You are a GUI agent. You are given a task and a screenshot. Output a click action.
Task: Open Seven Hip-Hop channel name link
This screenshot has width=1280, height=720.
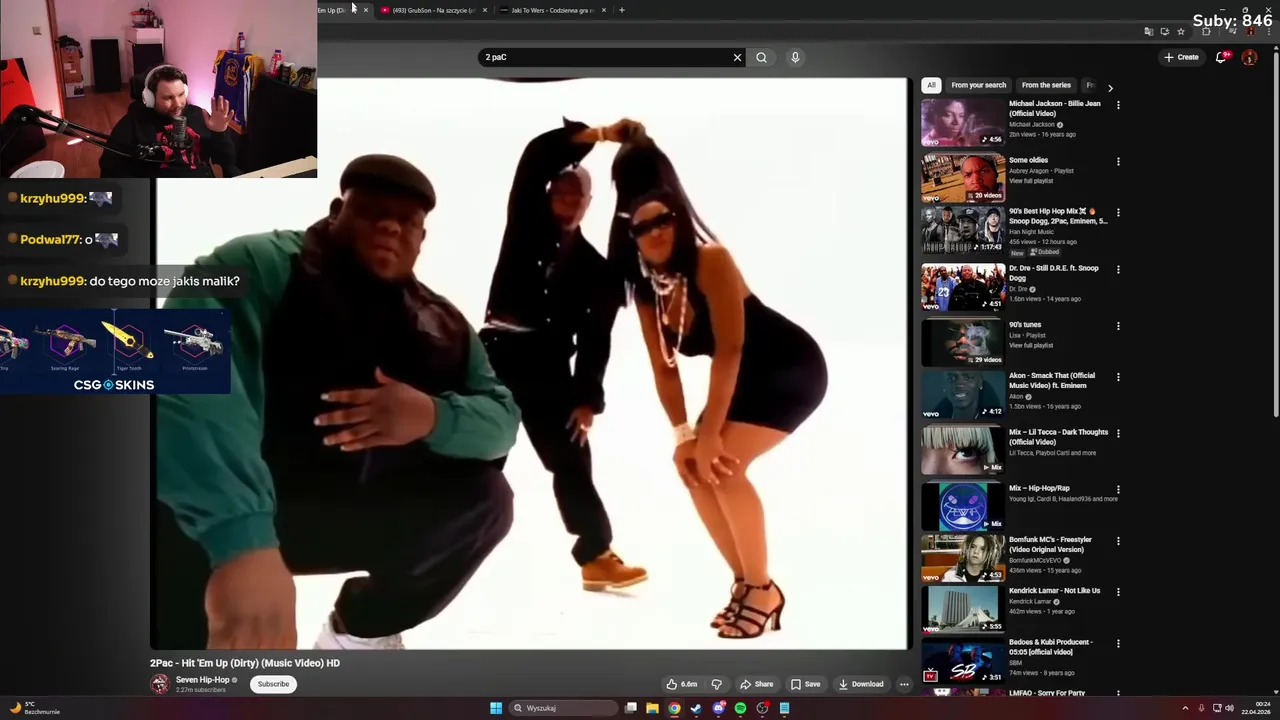click(x=203, y=680)
